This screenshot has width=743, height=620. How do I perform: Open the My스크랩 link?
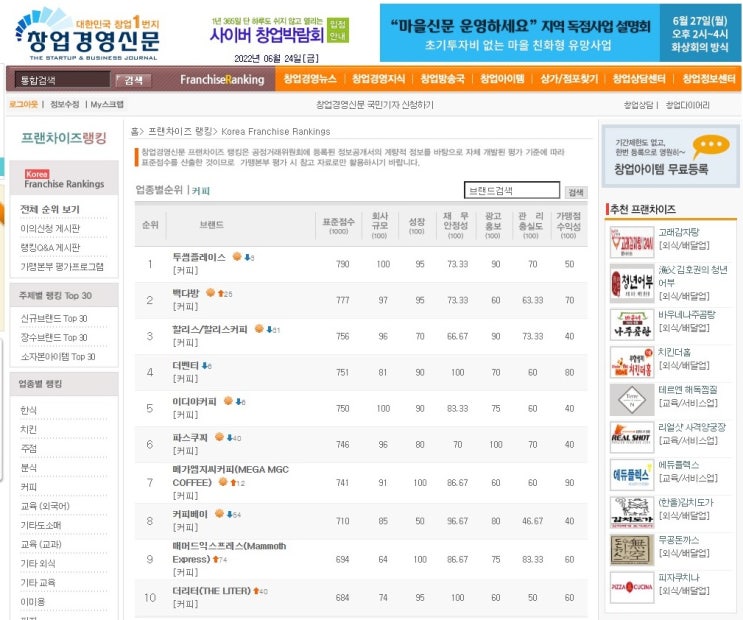107,104
